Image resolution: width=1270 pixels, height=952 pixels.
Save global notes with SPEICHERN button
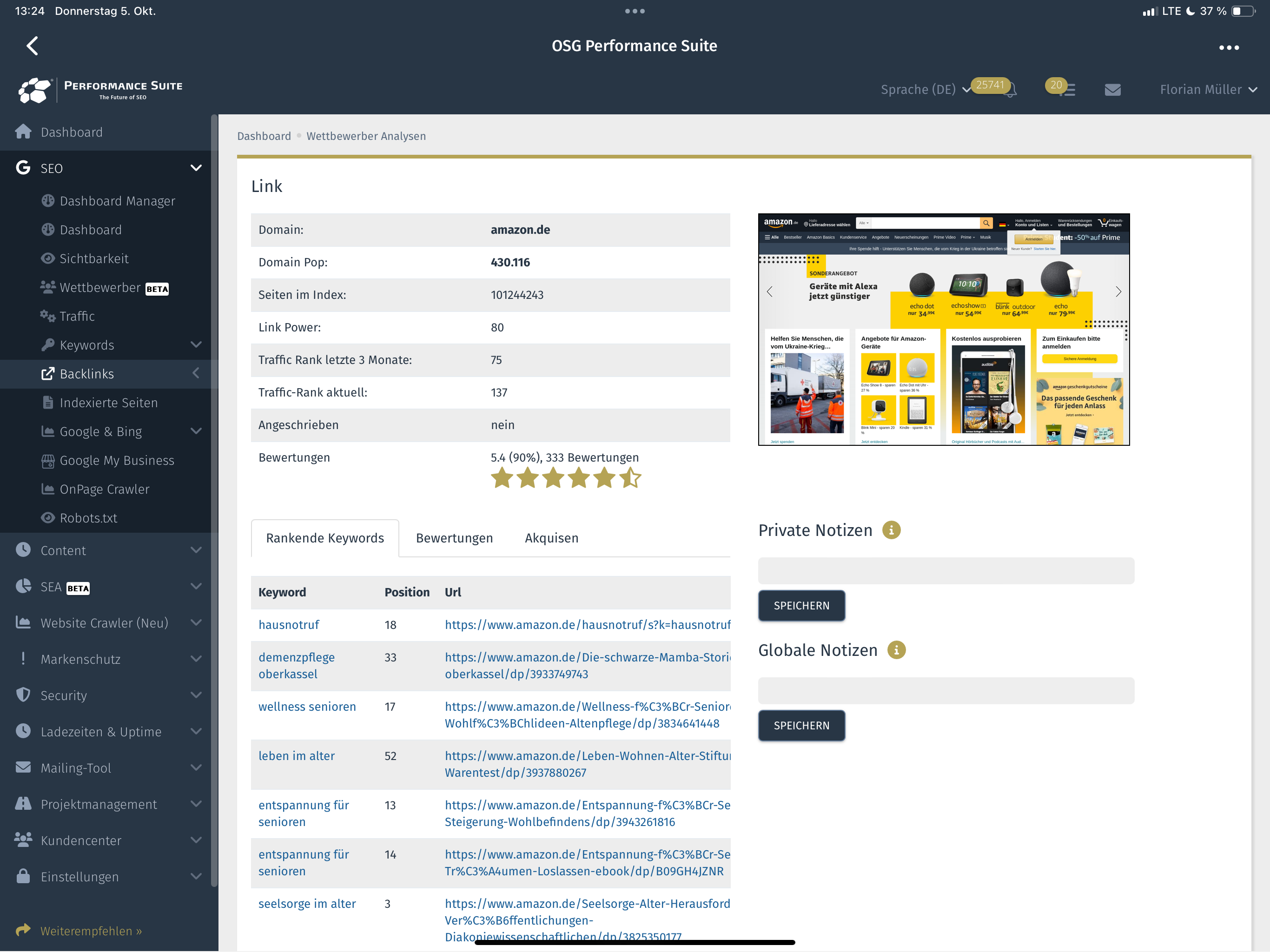(x=801, y=726)
